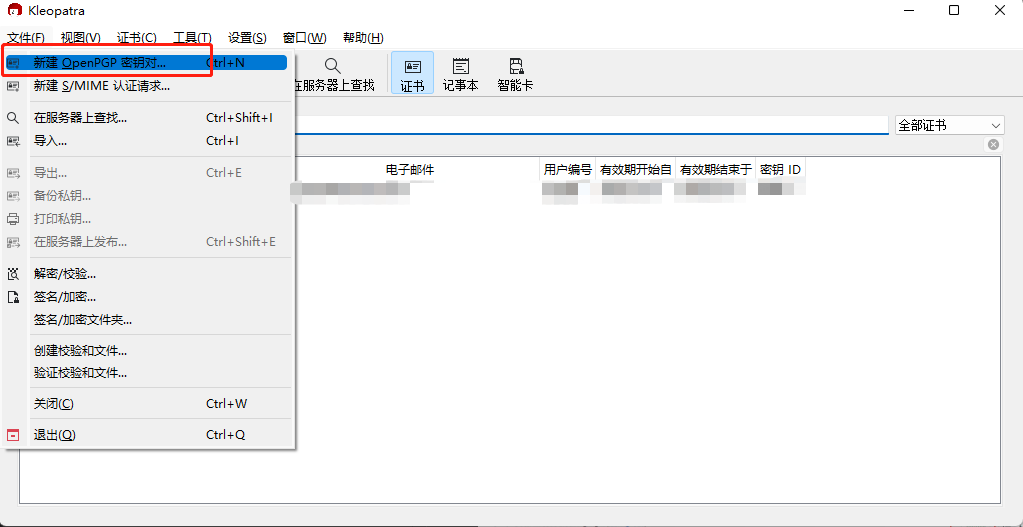Image resolution: width=1023 pixels, height=527 pixels.
Task: Click S/MIME request icon in menu
Action: 13,85
